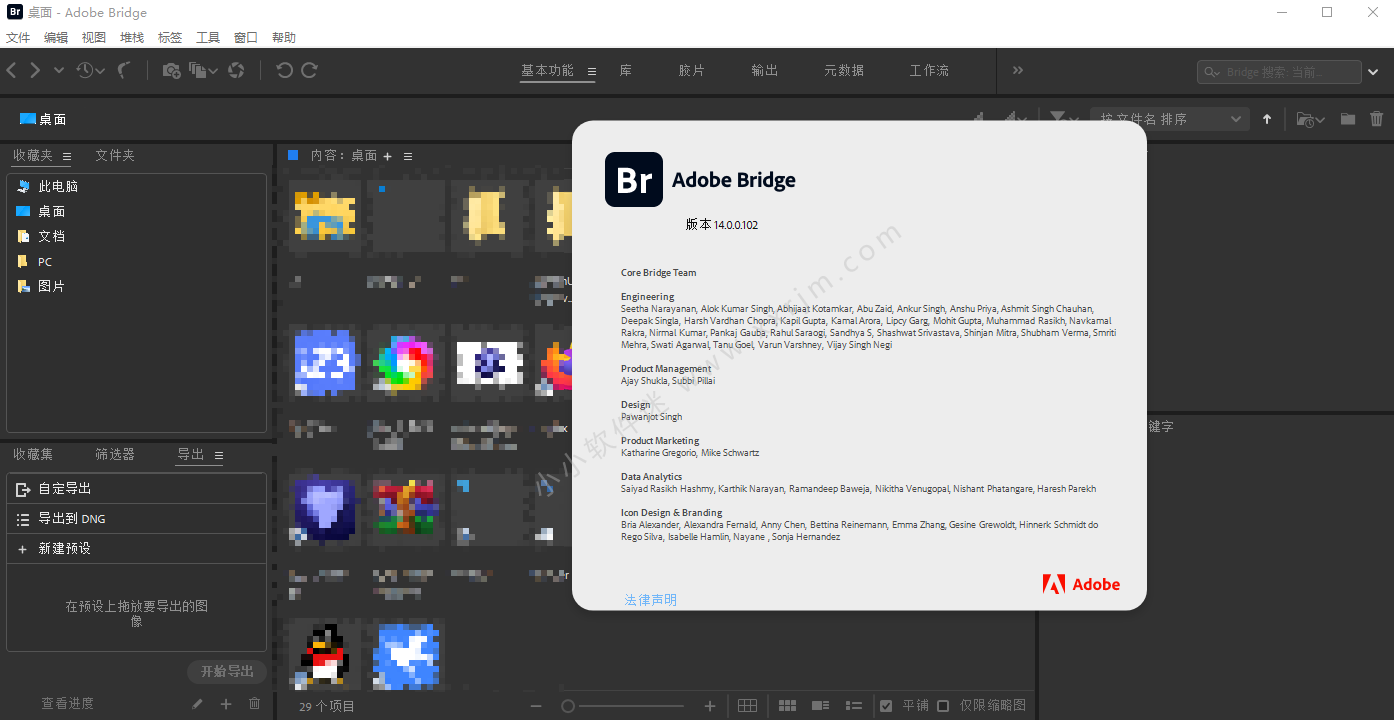Switch to the 文件夹 panel tab
The image size is (1394, 720).
pos(115,156)
